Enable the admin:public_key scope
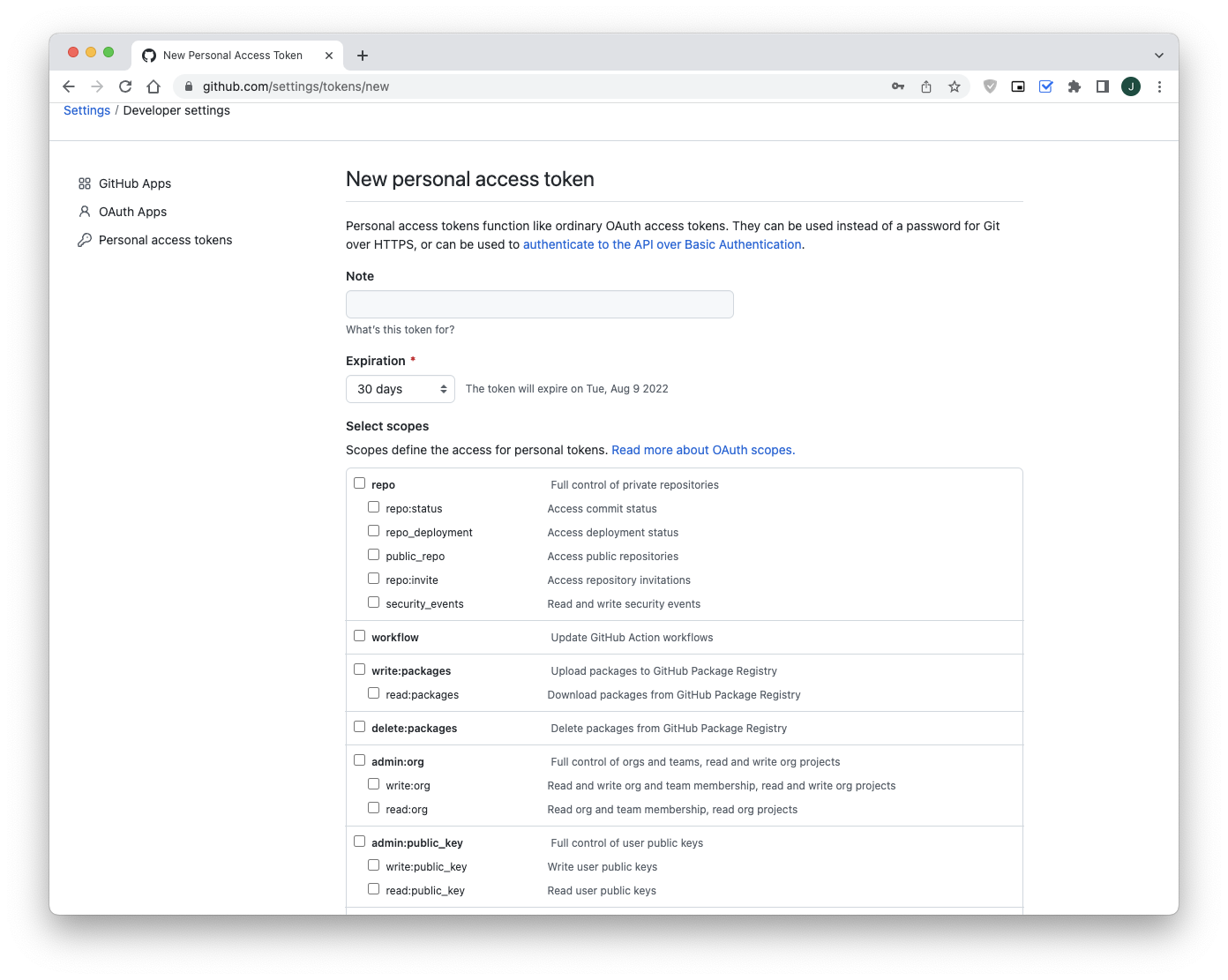1228x980 pixels. click(359, 842)
